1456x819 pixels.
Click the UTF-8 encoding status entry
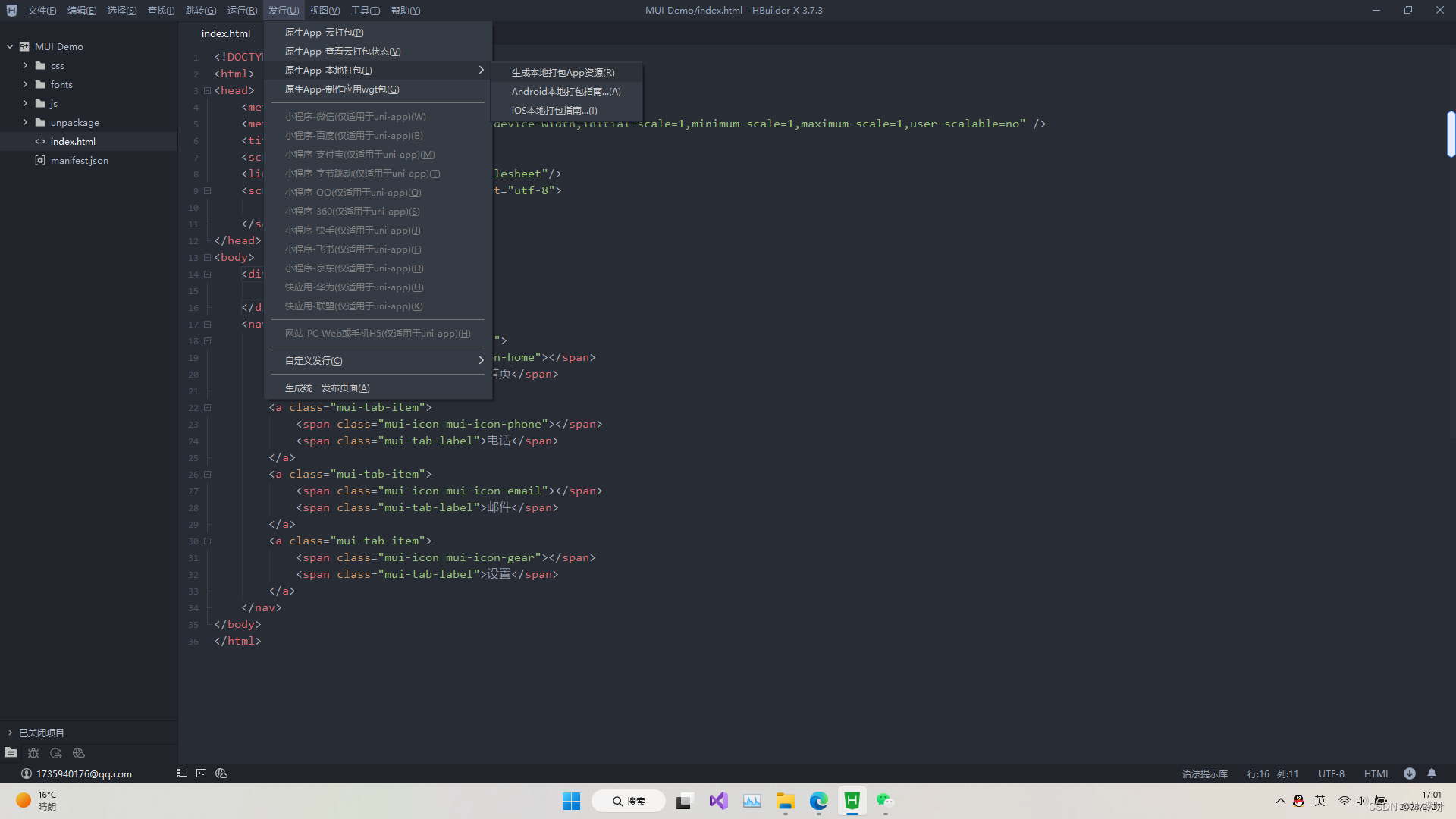click(x=1331, y=774)
